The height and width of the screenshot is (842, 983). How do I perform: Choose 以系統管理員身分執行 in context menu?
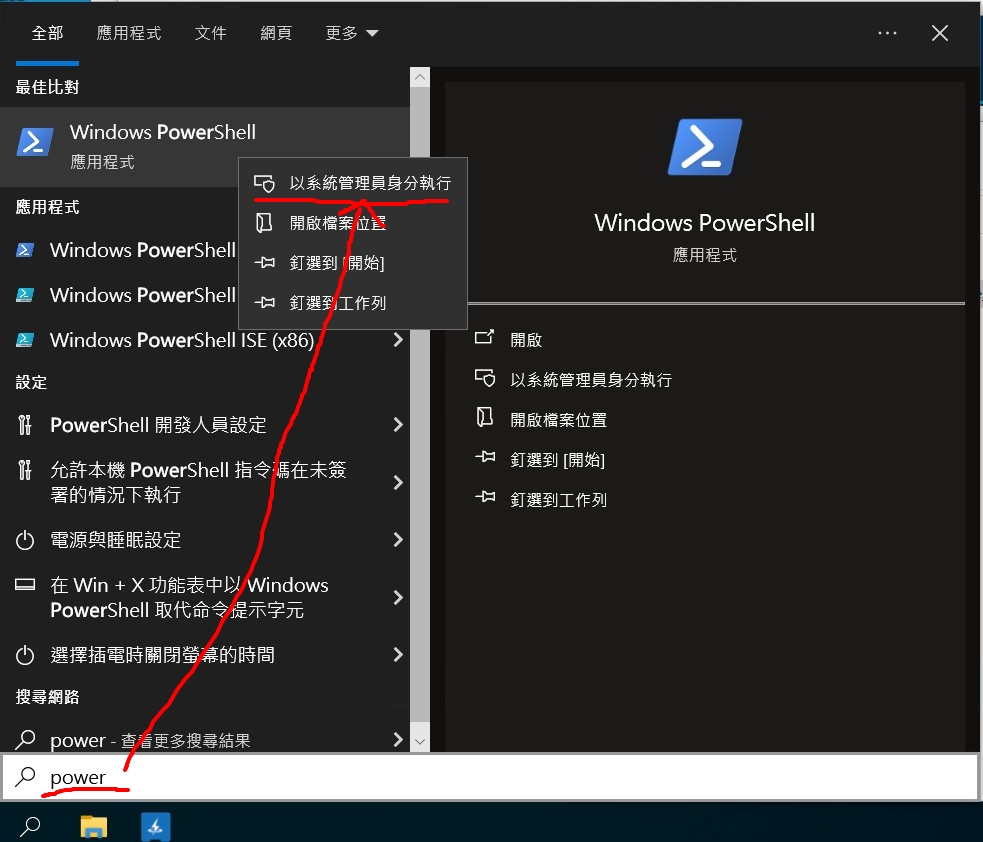353,183
